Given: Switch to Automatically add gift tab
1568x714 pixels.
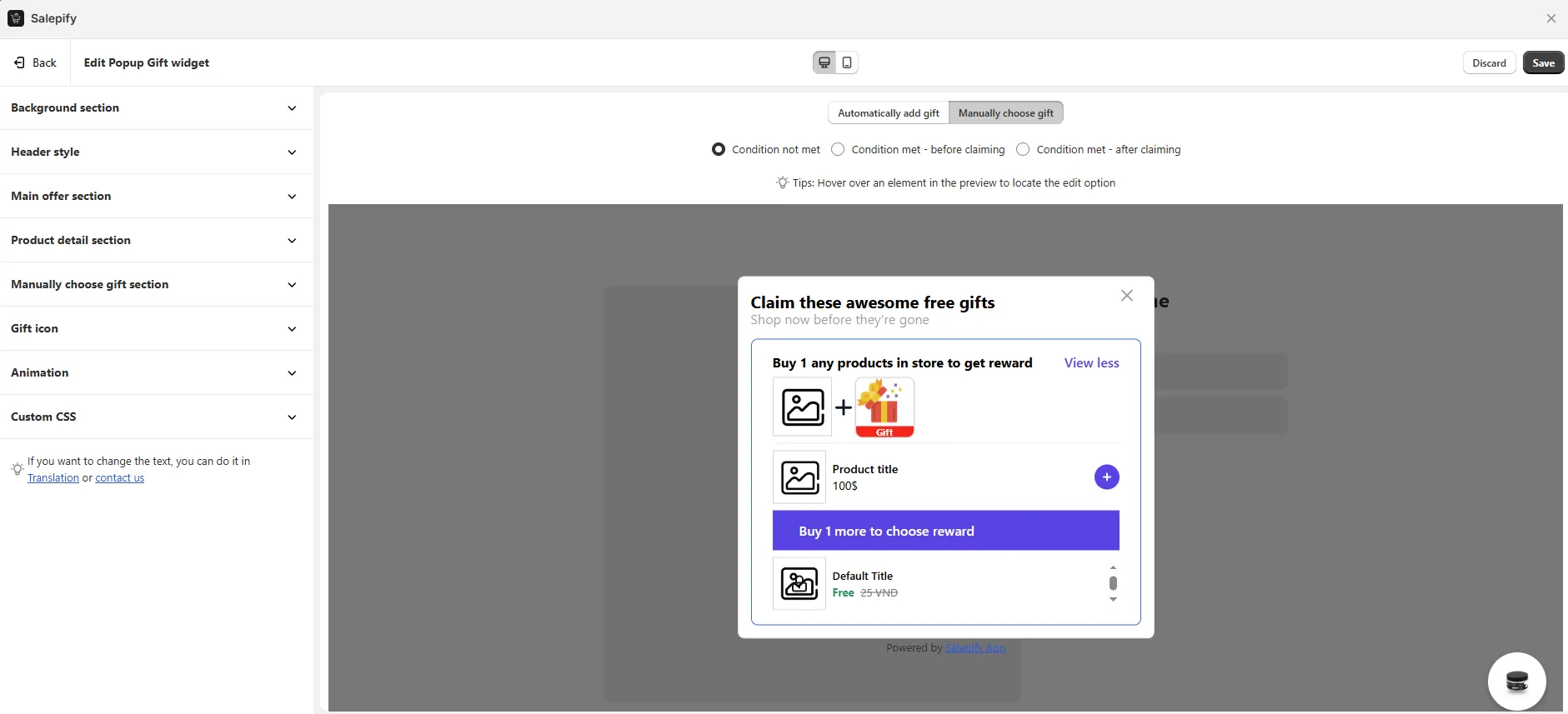Looking at the screenshot, I should [x=889, y=113].
